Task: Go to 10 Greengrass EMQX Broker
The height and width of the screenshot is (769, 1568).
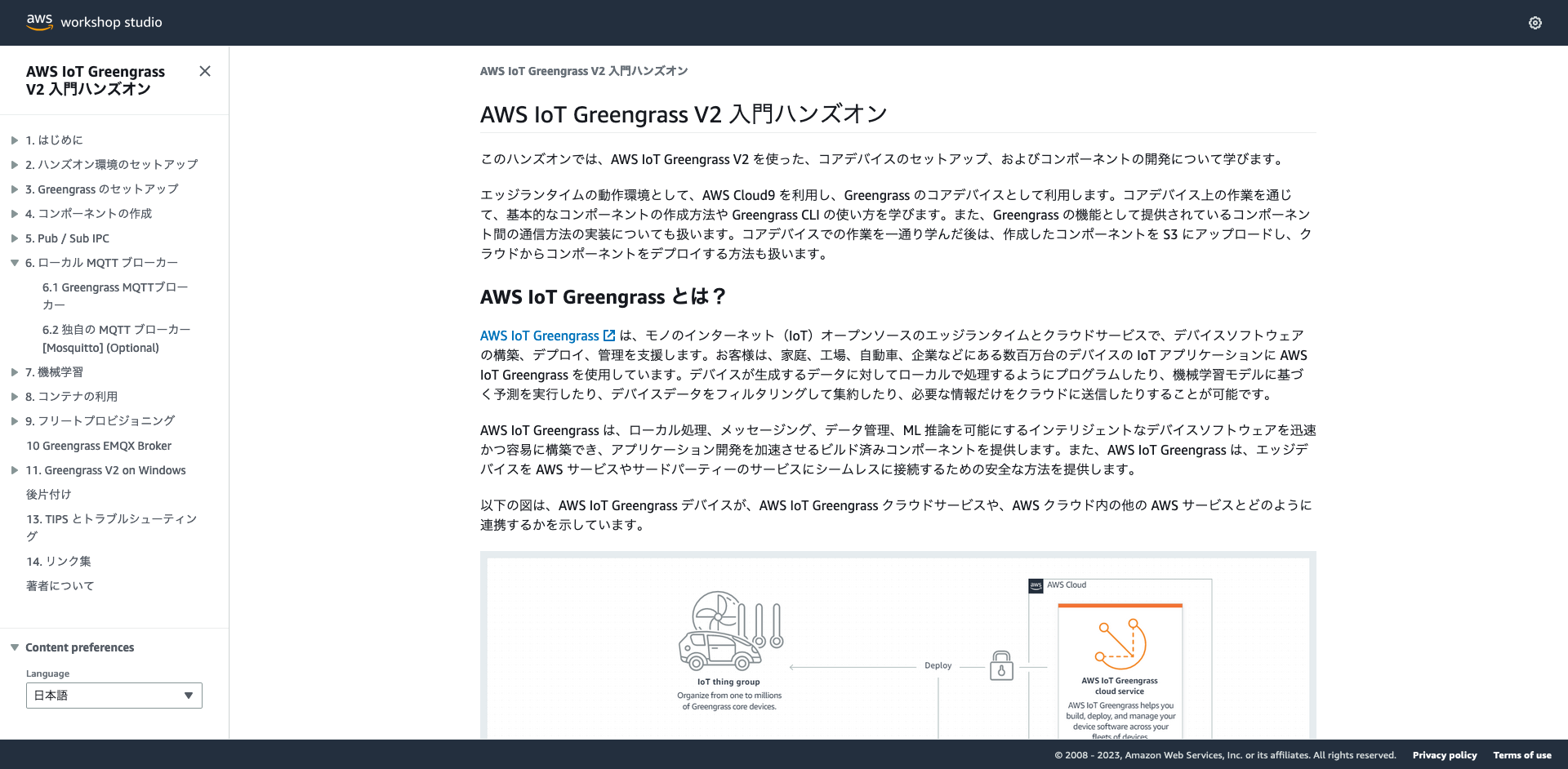Action: tap(99, 446)
